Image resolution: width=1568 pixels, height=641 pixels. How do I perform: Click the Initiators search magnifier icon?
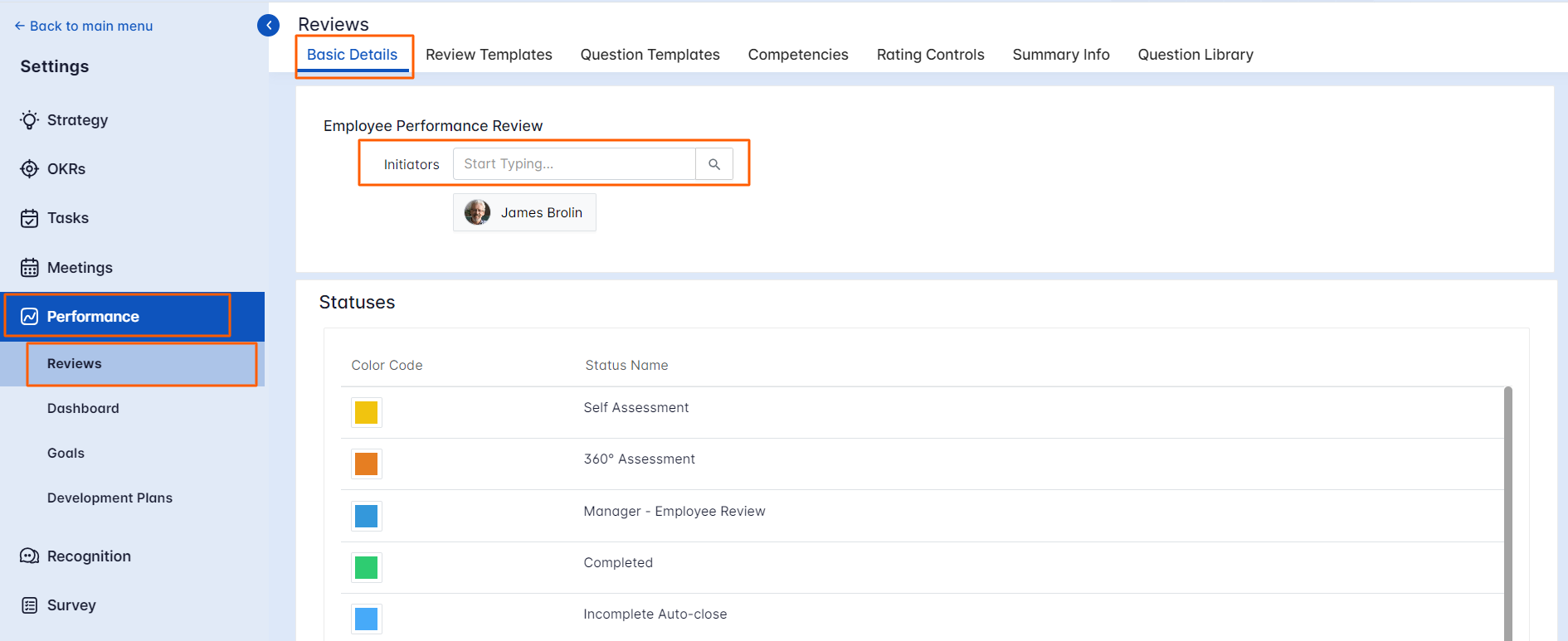(x=714, y=164)
